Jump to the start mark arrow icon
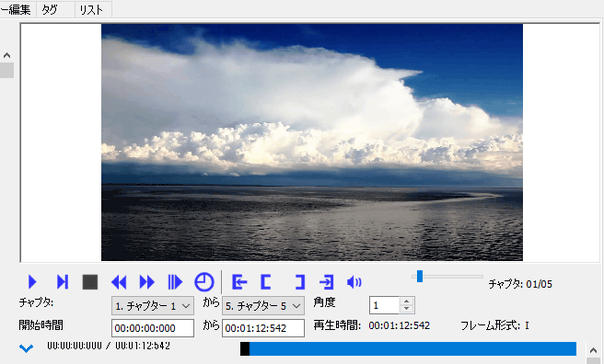The image size is (604, 364). [239, 282]
